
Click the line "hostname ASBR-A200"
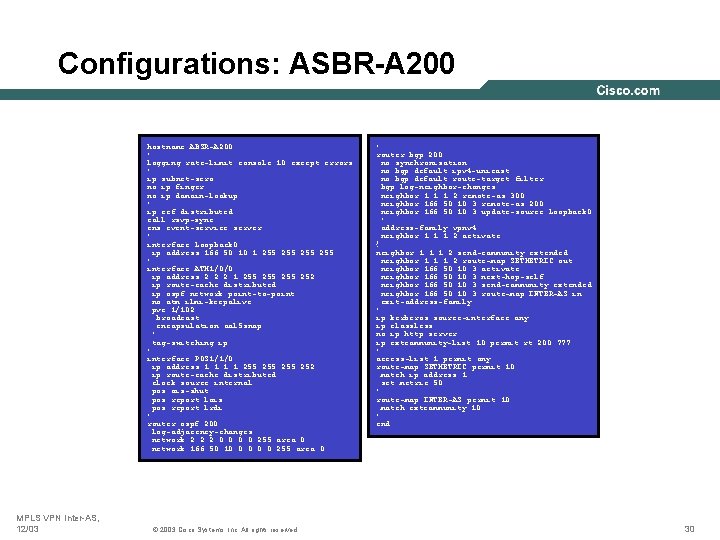click(190, 146)
